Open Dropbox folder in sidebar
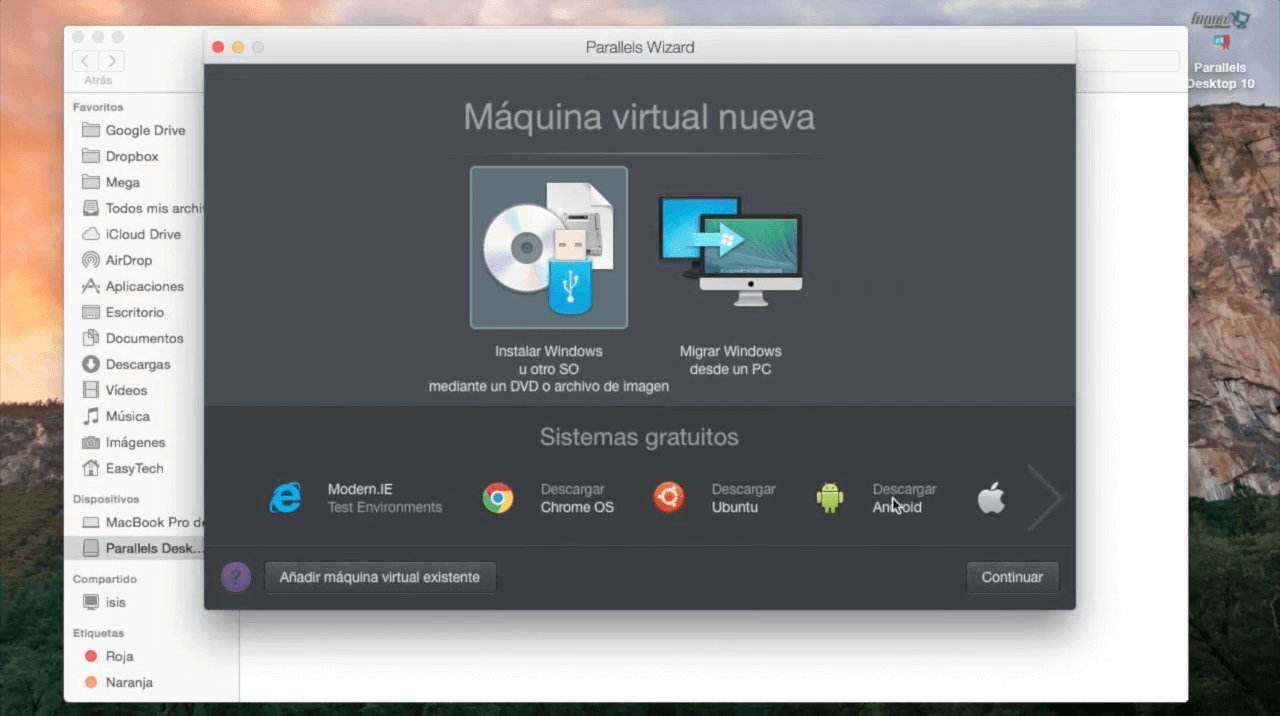This screenshot has width=1280, height=716. click(132, 156)
